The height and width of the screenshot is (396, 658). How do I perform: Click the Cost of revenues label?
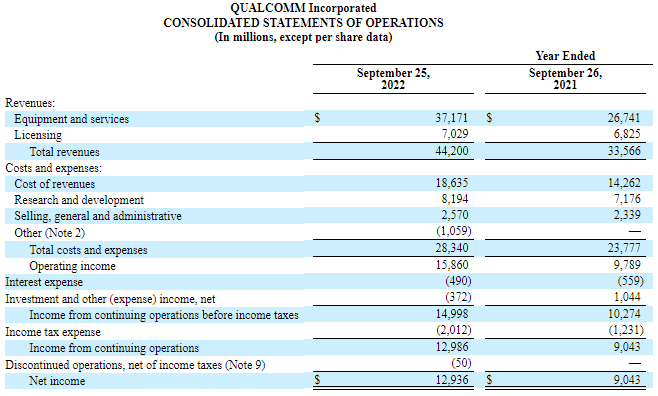coord(55,184)
